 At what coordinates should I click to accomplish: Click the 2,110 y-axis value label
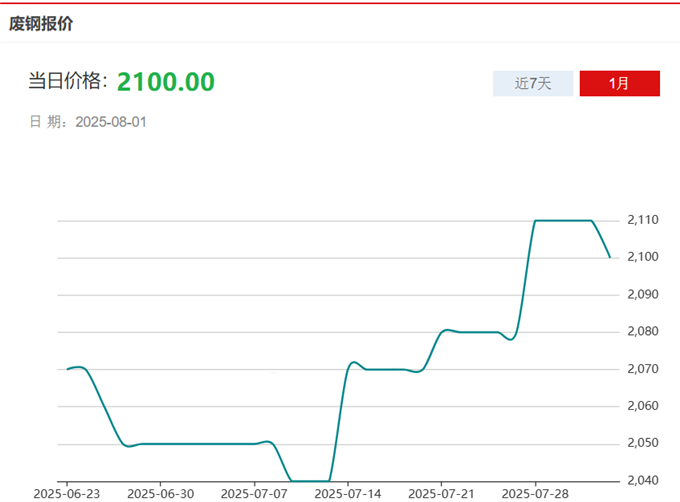(644, 220)
